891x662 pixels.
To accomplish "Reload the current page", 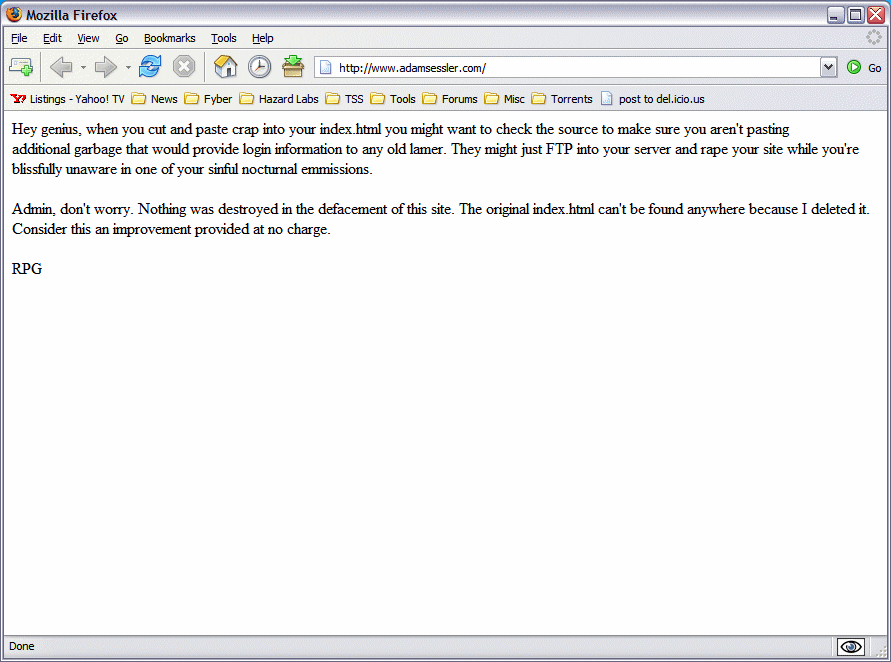I will coord(150,66).
